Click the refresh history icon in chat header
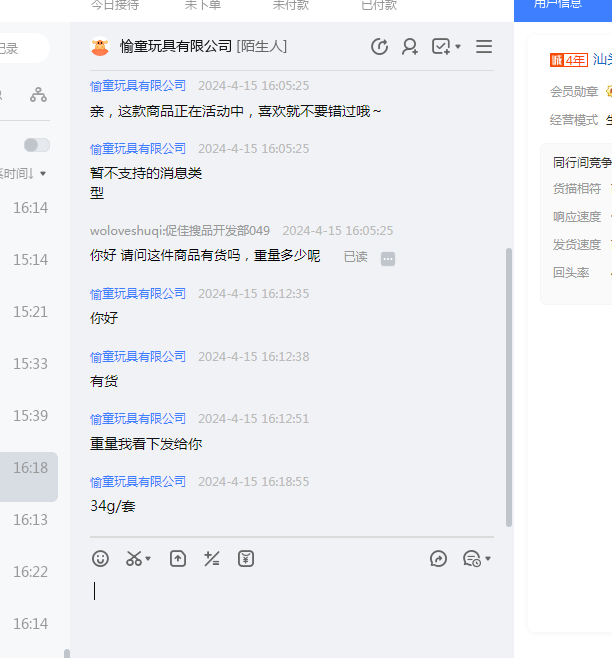The width and height of the screenshot is (612, 658). click(379, 47)
